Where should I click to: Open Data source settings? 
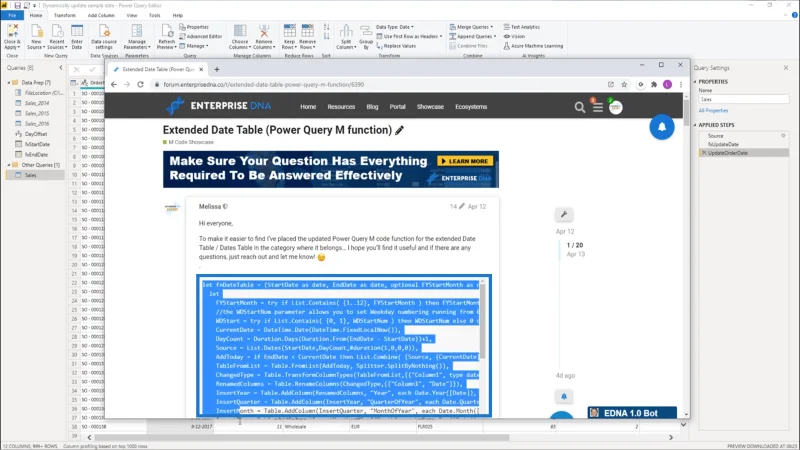[104, 37]
